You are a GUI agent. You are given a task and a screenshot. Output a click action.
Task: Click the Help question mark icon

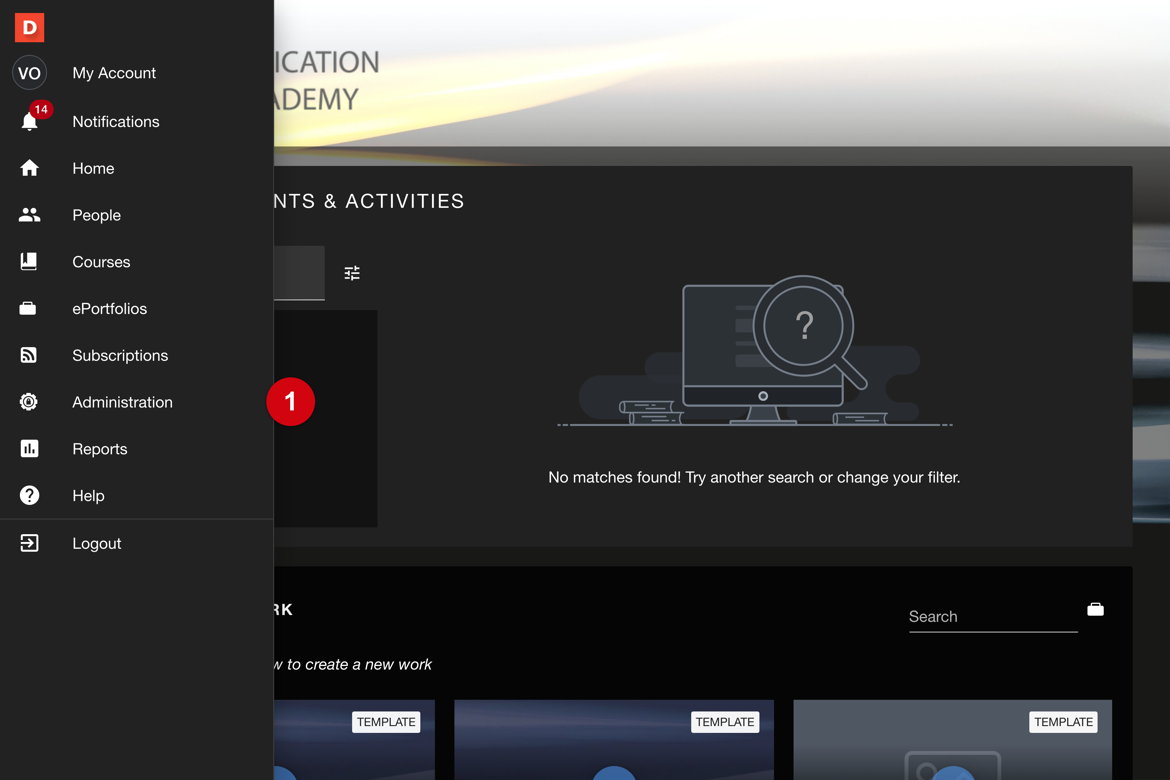click(x=29, y=496)
